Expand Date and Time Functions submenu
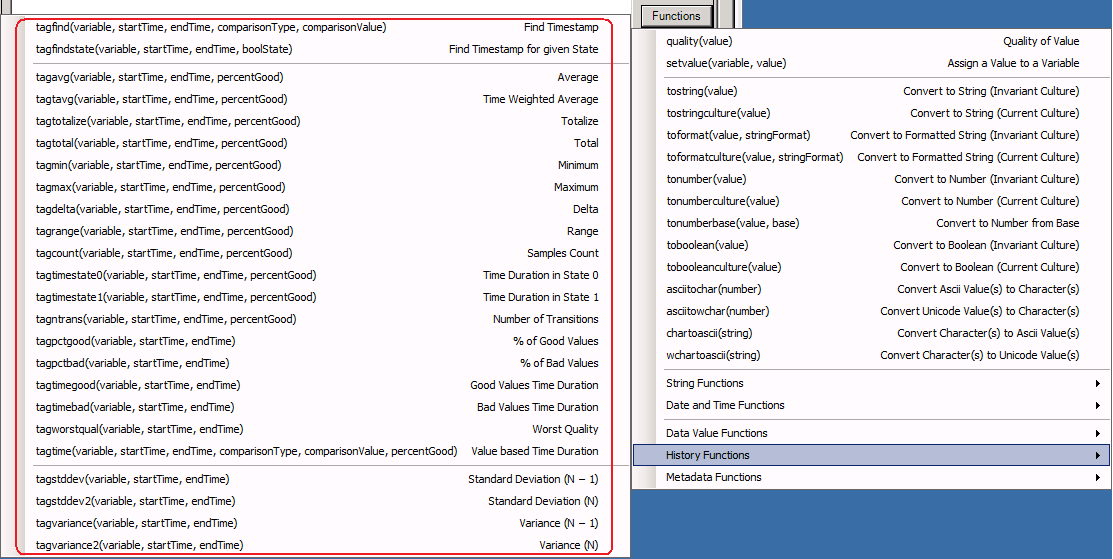 pos(871,405)
